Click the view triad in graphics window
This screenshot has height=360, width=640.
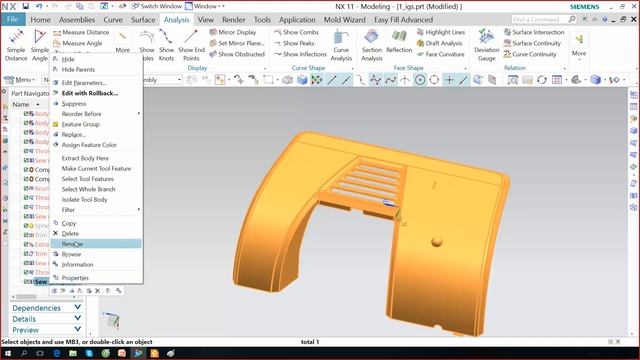tap(112, 320)
